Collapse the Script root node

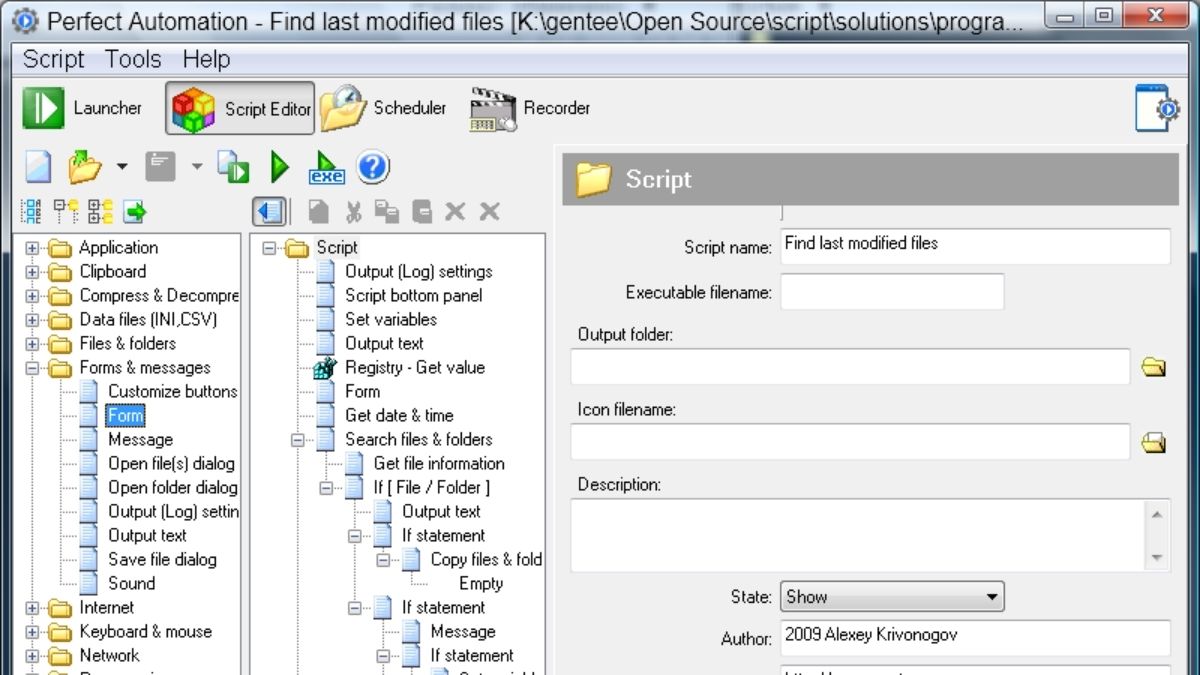click(x=270, y=247)
